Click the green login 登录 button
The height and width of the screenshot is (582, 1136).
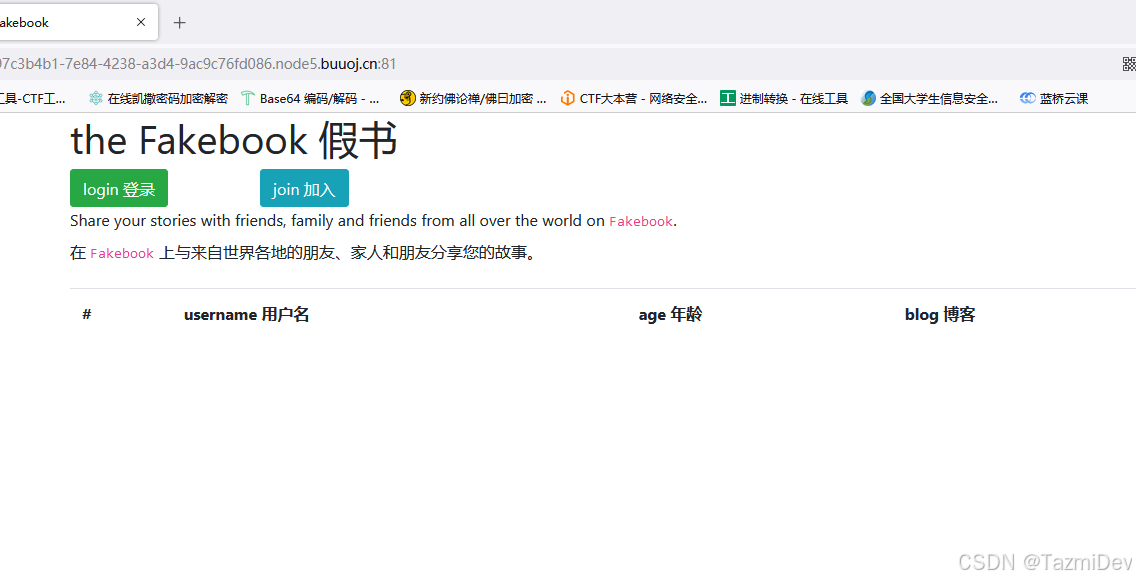pyautogui.click(x=119, y=188)
